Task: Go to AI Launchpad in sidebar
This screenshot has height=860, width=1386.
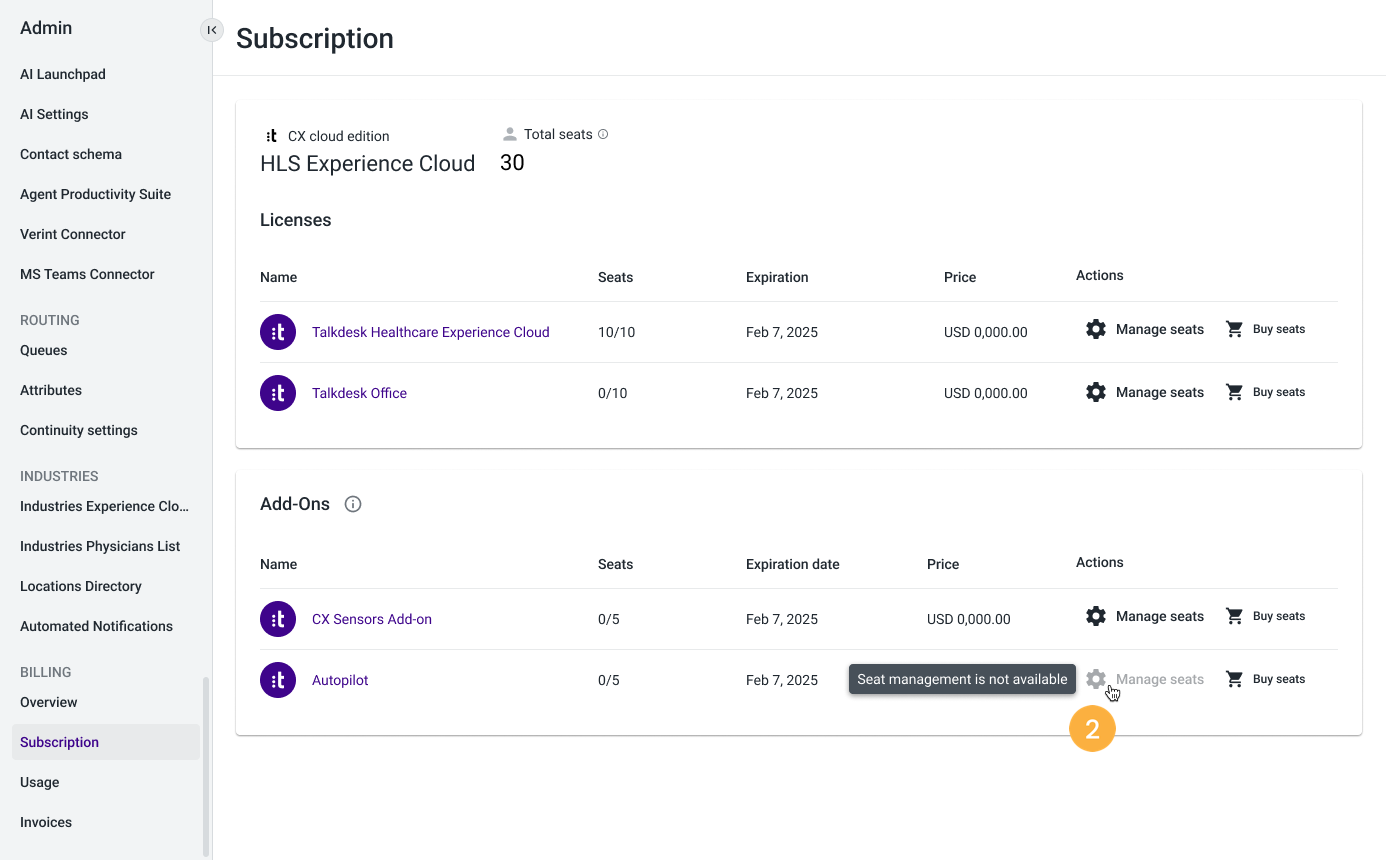Action: click(x=63, y=74)
